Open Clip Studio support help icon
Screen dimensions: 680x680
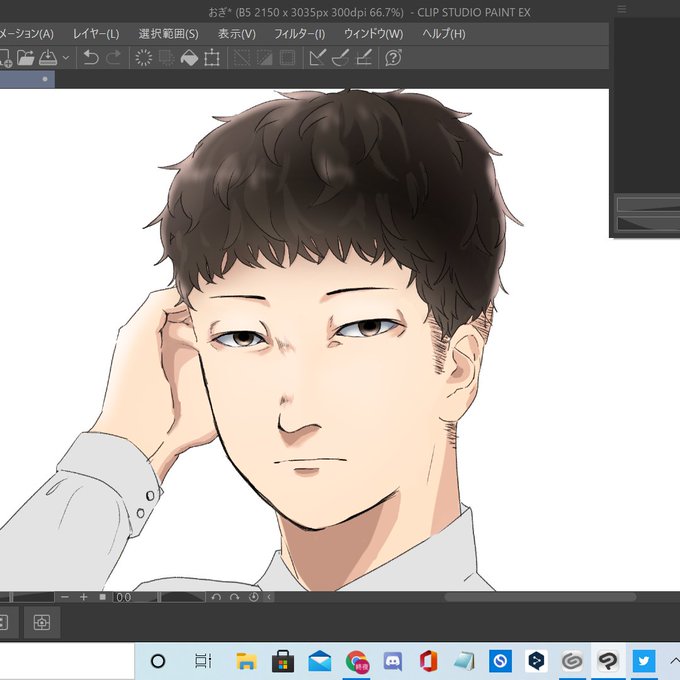[393, 57]
